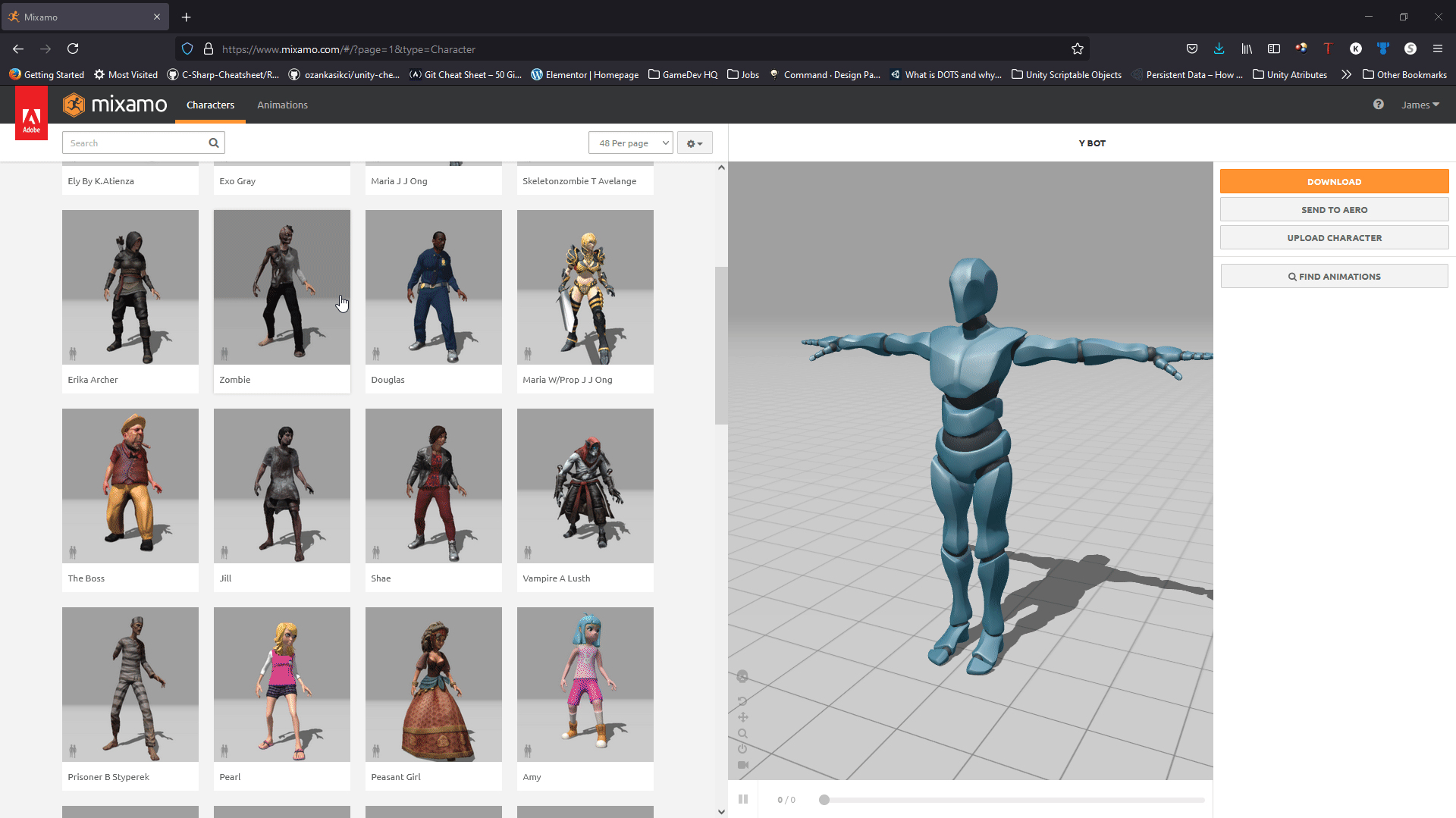Select the Peasant Girl character thumbnail
The height and width of the screenshot is (818, 1456).
(434, 685)
